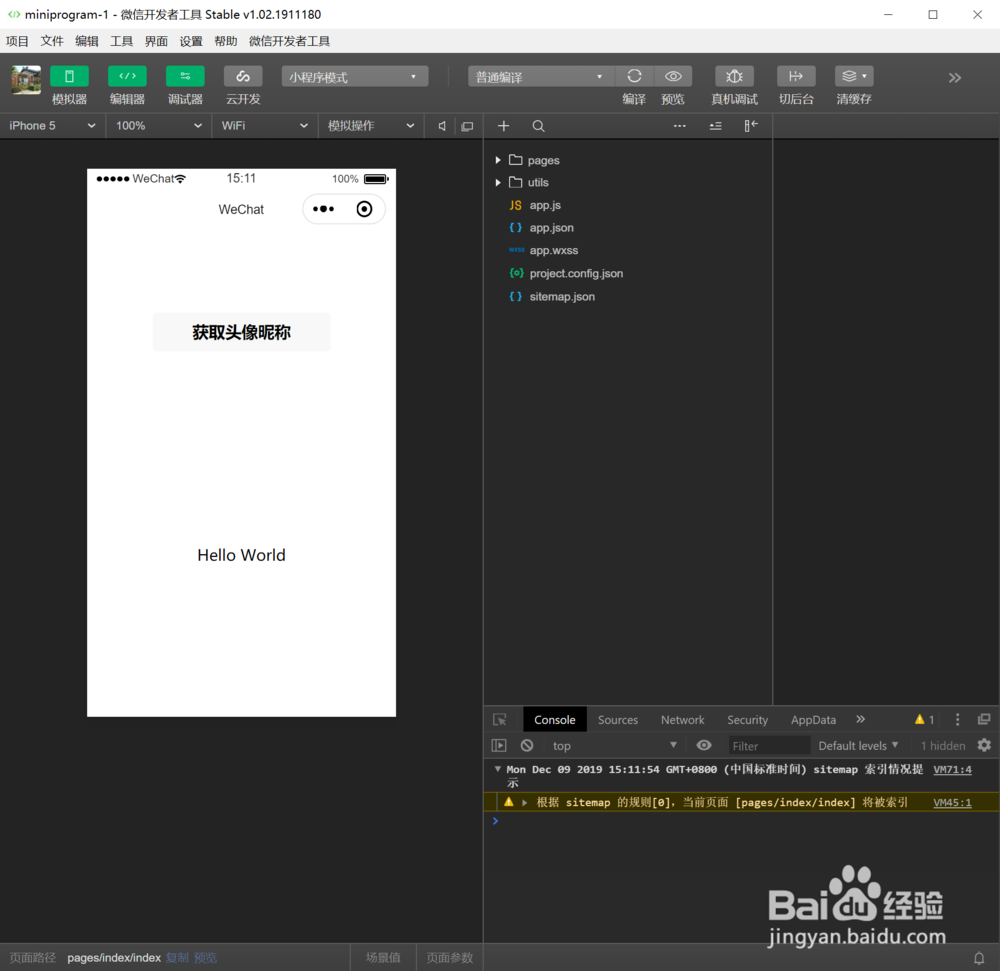The height and width of the screenshot is (971, 1000).
Task: Click the undock devtools icon
Action: 984,719
